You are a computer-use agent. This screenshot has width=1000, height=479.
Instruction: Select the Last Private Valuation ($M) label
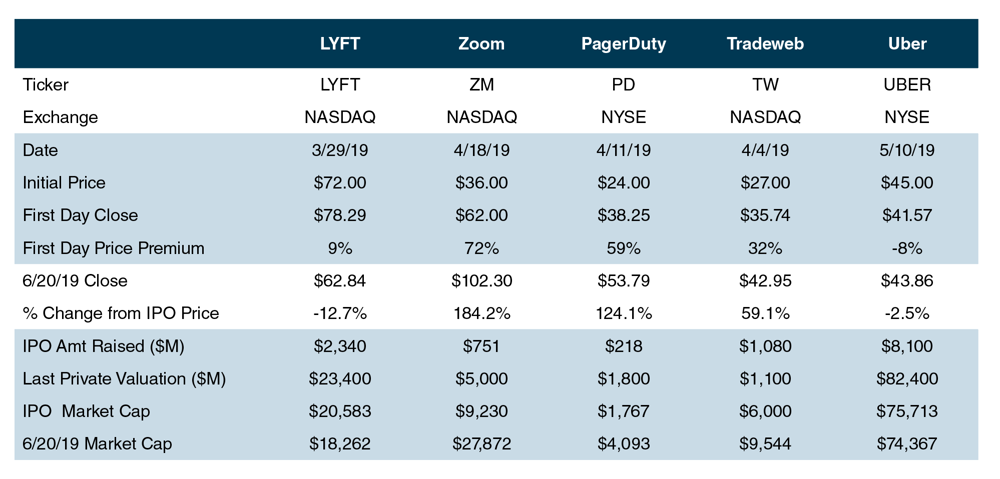click(124, 379)
